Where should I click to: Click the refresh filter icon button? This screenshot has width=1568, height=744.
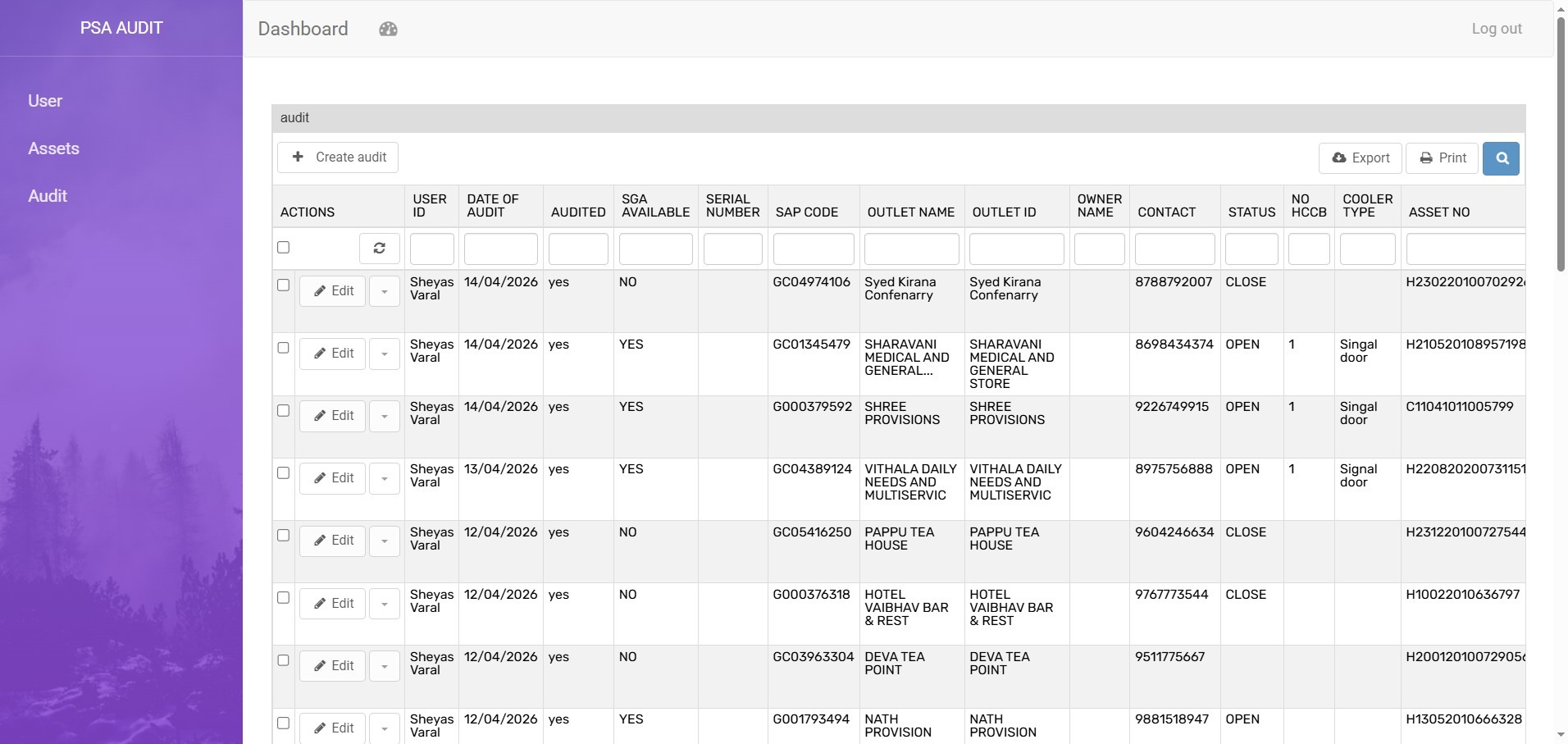[x=380, y=248]
